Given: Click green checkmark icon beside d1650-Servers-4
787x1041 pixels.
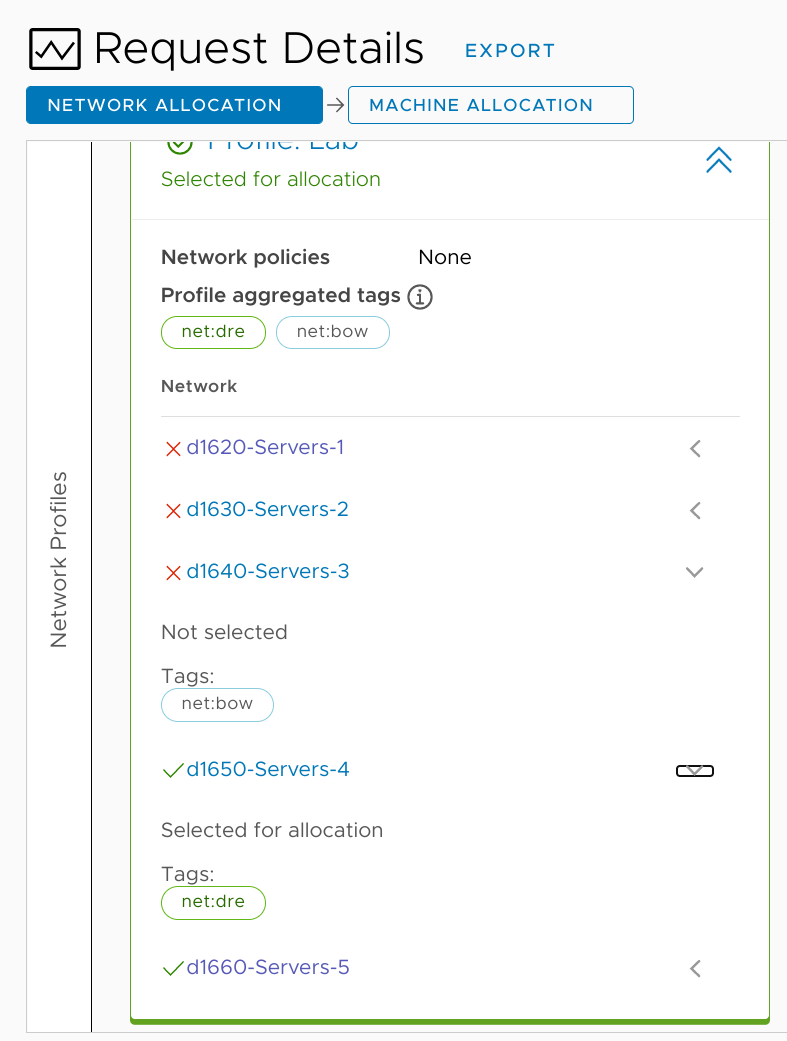Looking at the screenshot, I should coord(172,770).
